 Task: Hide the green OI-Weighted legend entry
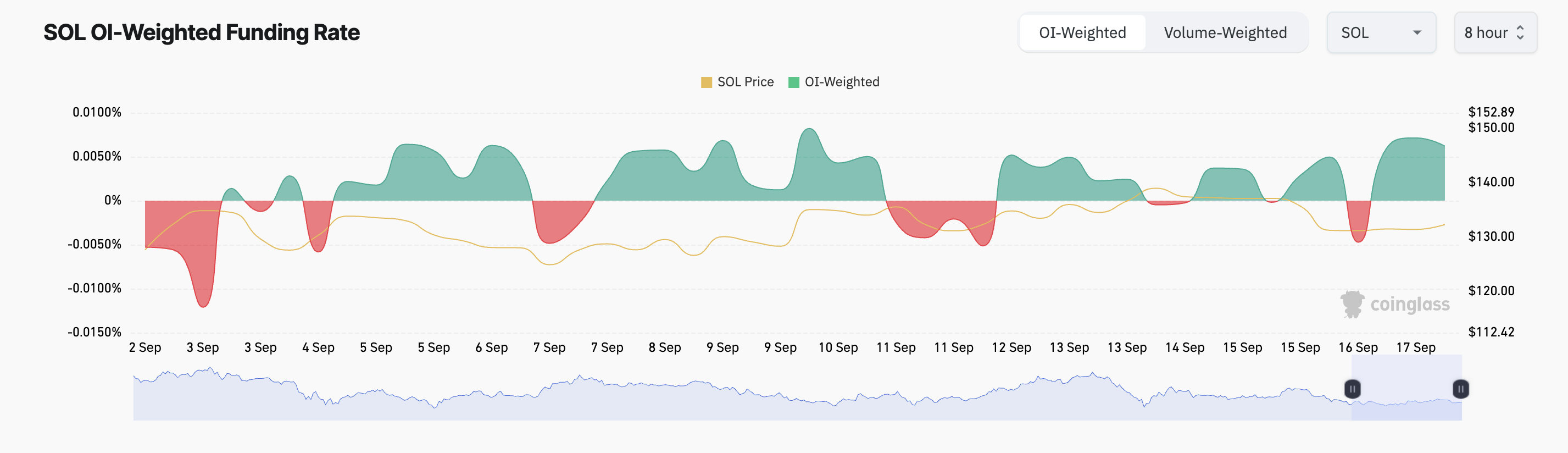click(793, 81)
